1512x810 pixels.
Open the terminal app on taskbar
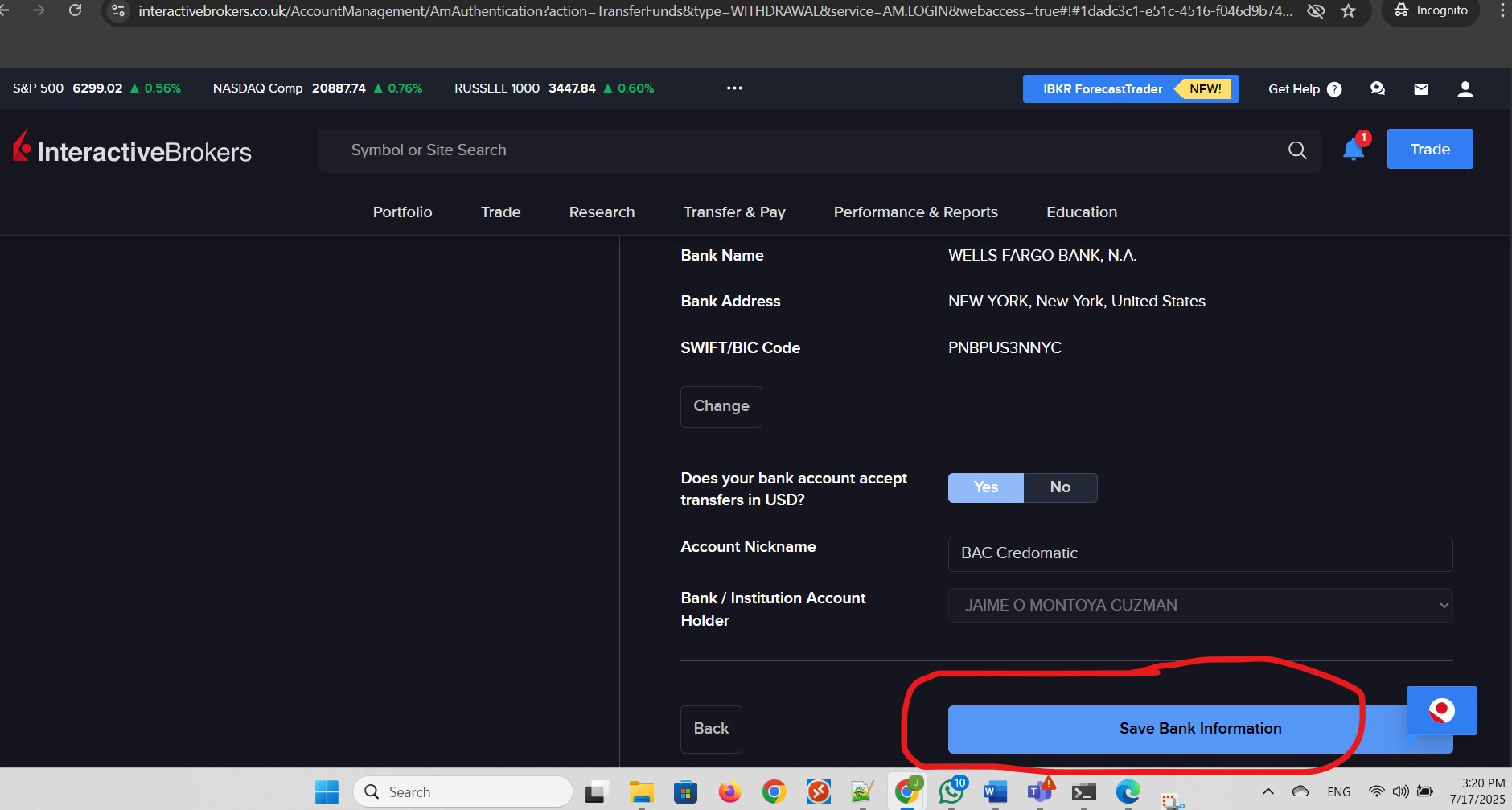click(1083, 792)
